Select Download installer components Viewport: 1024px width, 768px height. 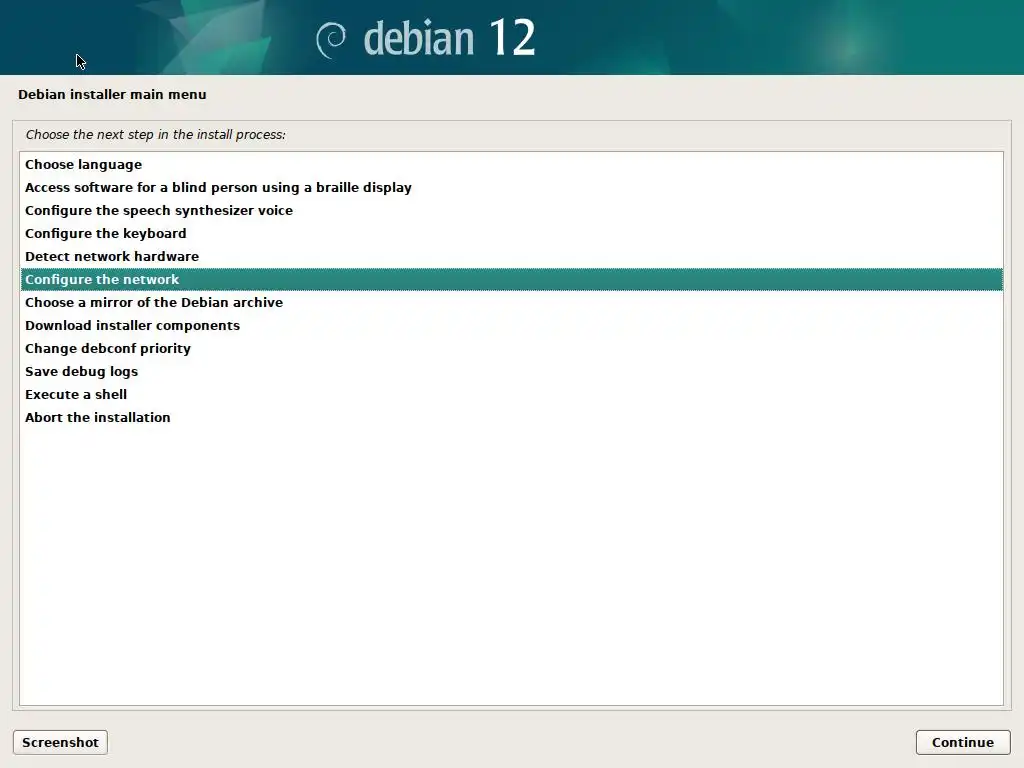(x=511, y=325)
